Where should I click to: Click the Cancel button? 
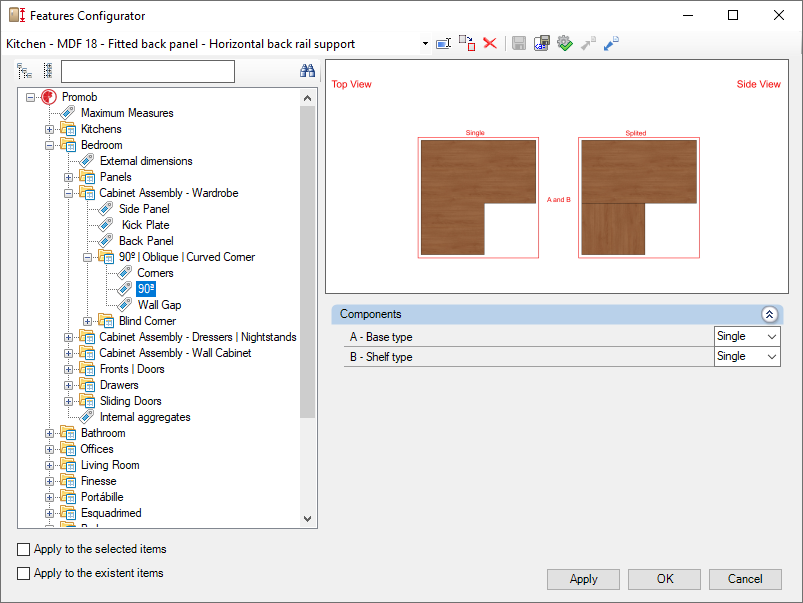tap(745, 579)
